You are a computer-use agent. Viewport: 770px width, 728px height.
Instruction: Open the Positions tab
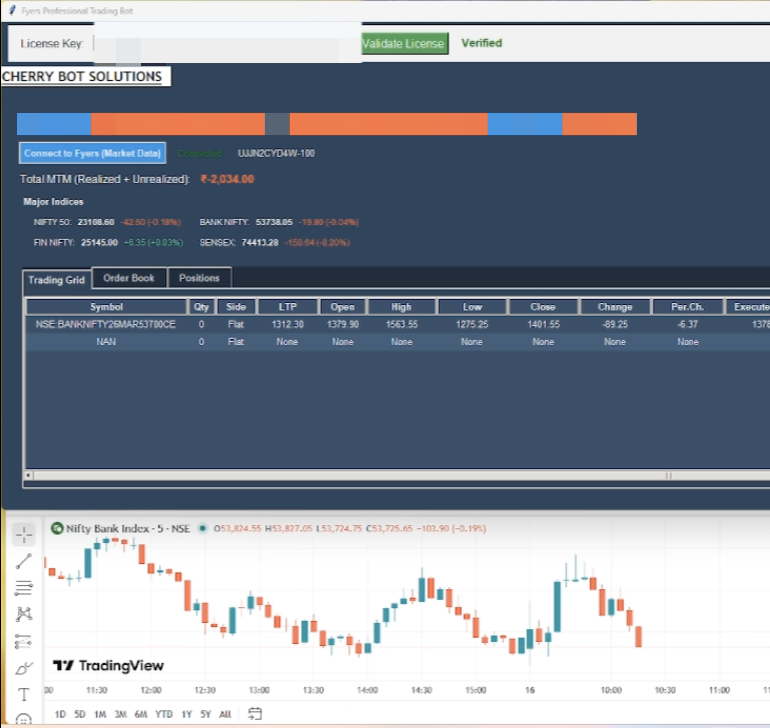coord(199,278)
